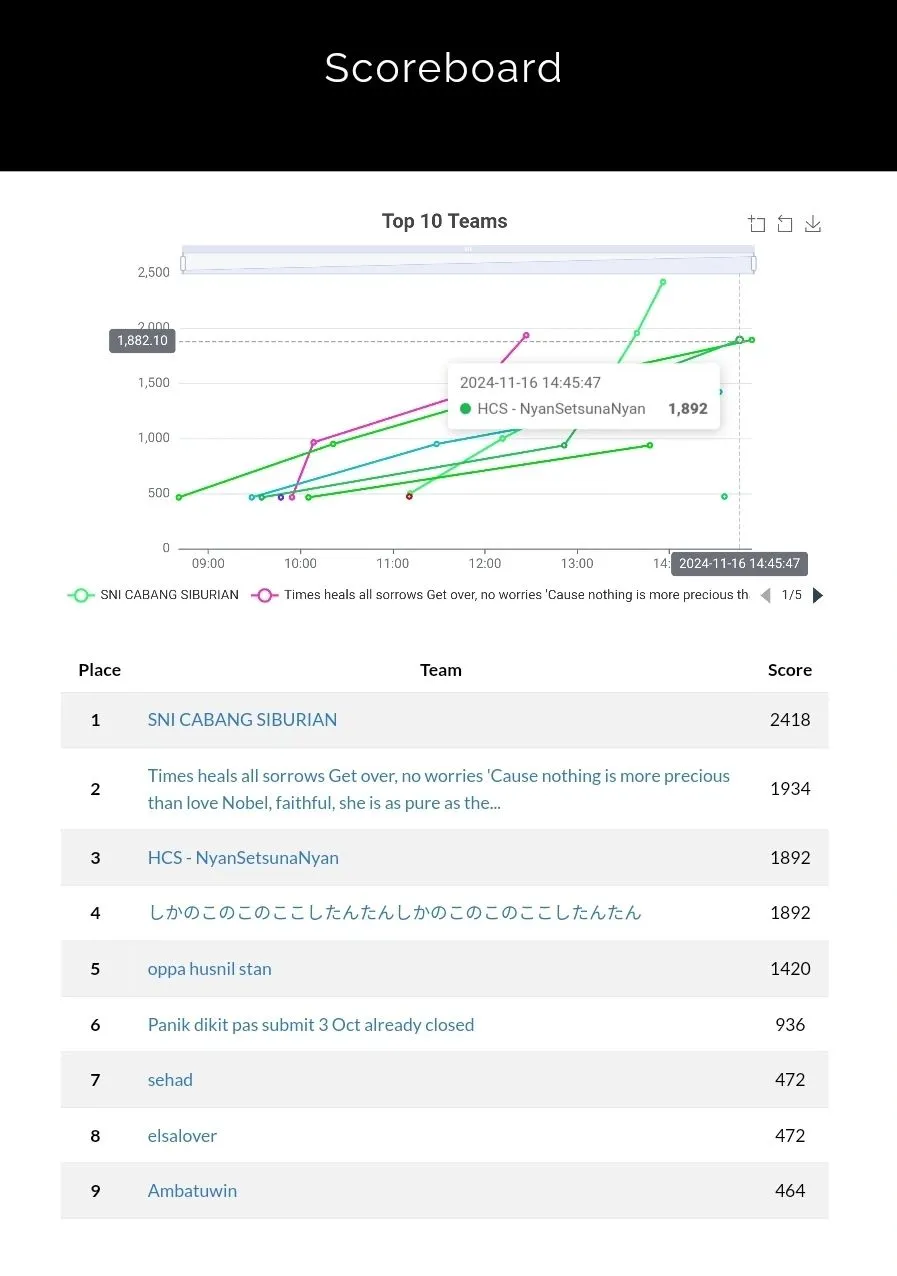The height and width of the screenshot is (1276, 897).
Task: Open oppa husnil stan team page
Action: point(209,969)
